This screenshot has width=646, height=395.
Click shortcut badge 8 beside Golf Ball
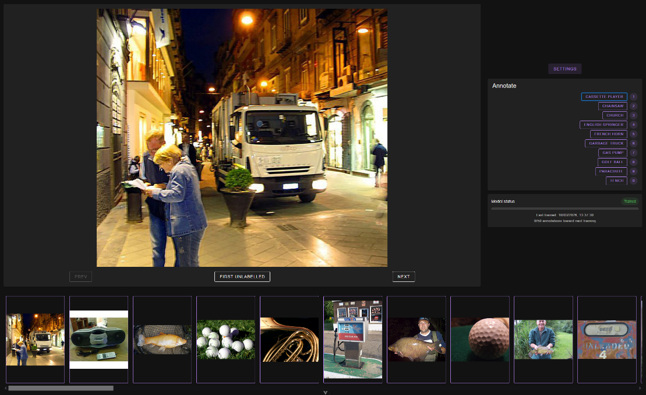click(x=634, y=162)
